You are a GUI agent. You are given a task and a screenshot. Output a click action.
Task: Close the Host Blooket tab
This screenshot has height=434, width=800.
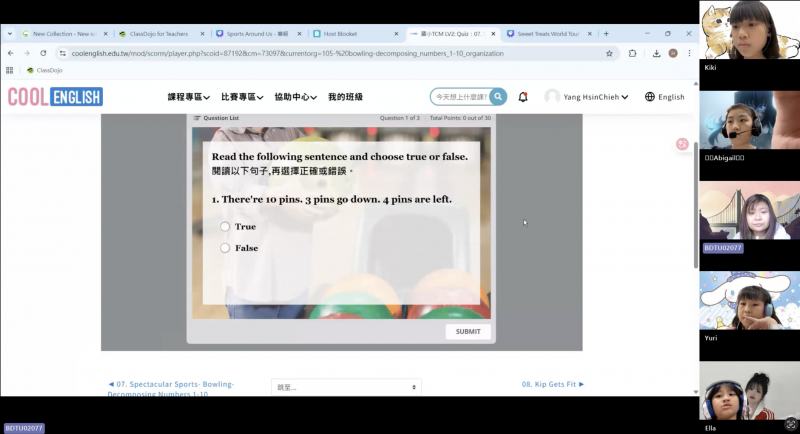(x=396, y=34)
